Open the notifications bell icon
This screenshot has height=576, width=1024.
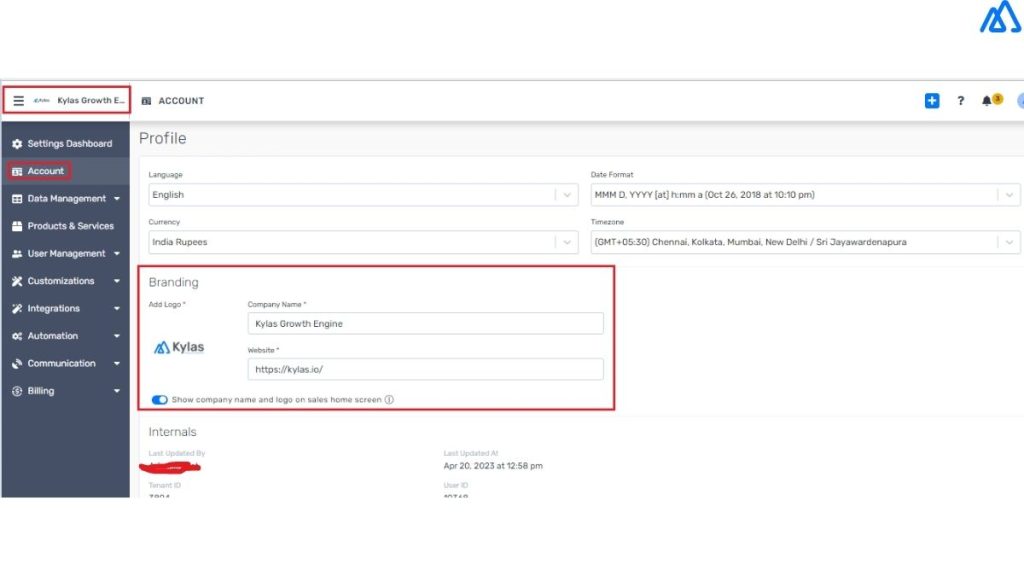tap(988, 101)
